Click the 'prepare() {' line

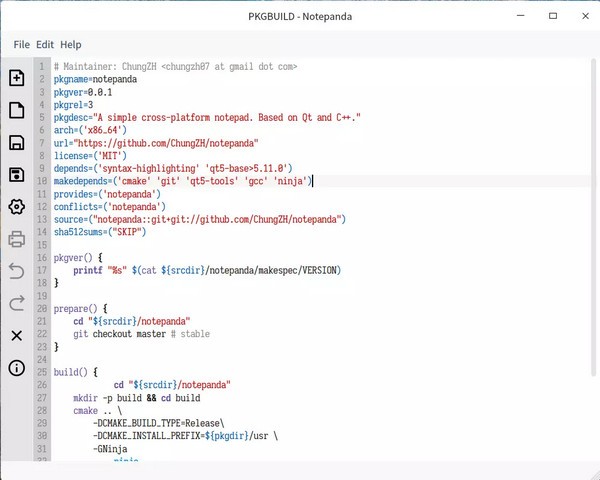(x=80, y=309)
